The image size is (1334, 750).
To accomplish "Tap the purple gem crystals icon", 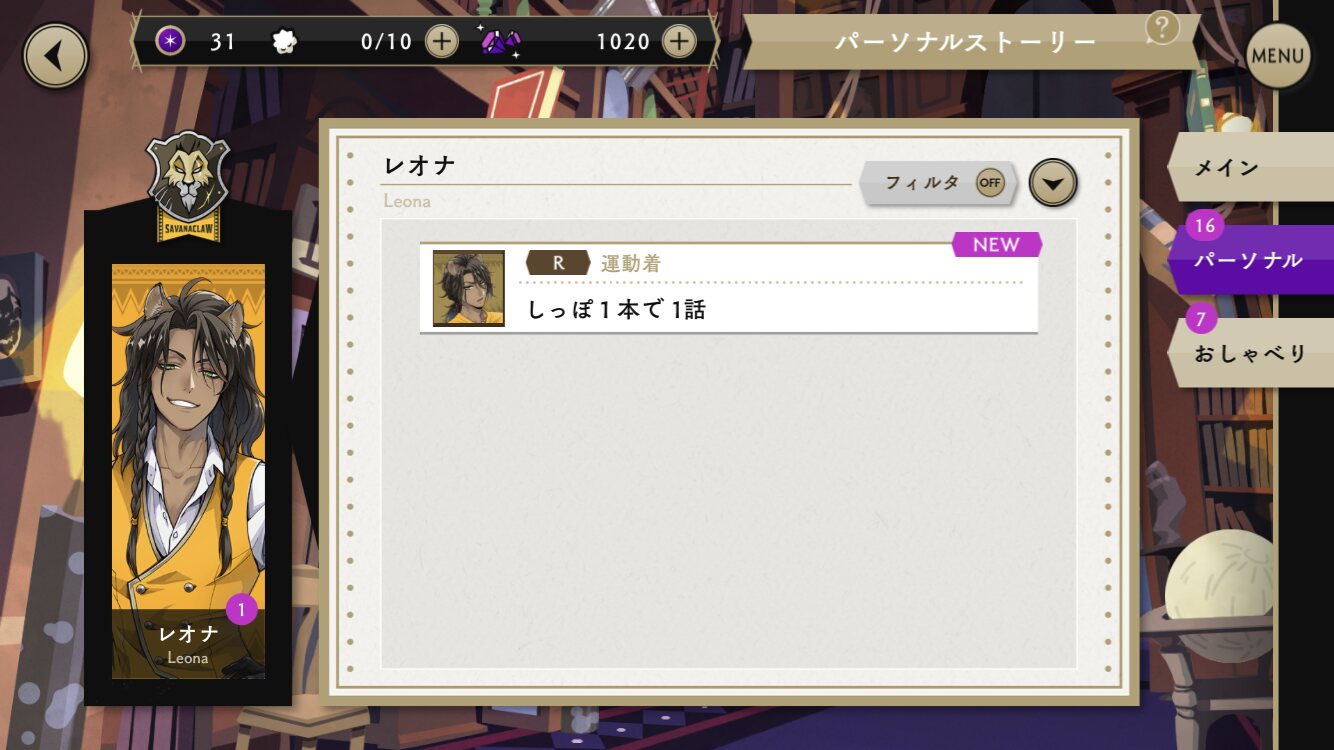I will pyautogui.click(x=498, y=42).
